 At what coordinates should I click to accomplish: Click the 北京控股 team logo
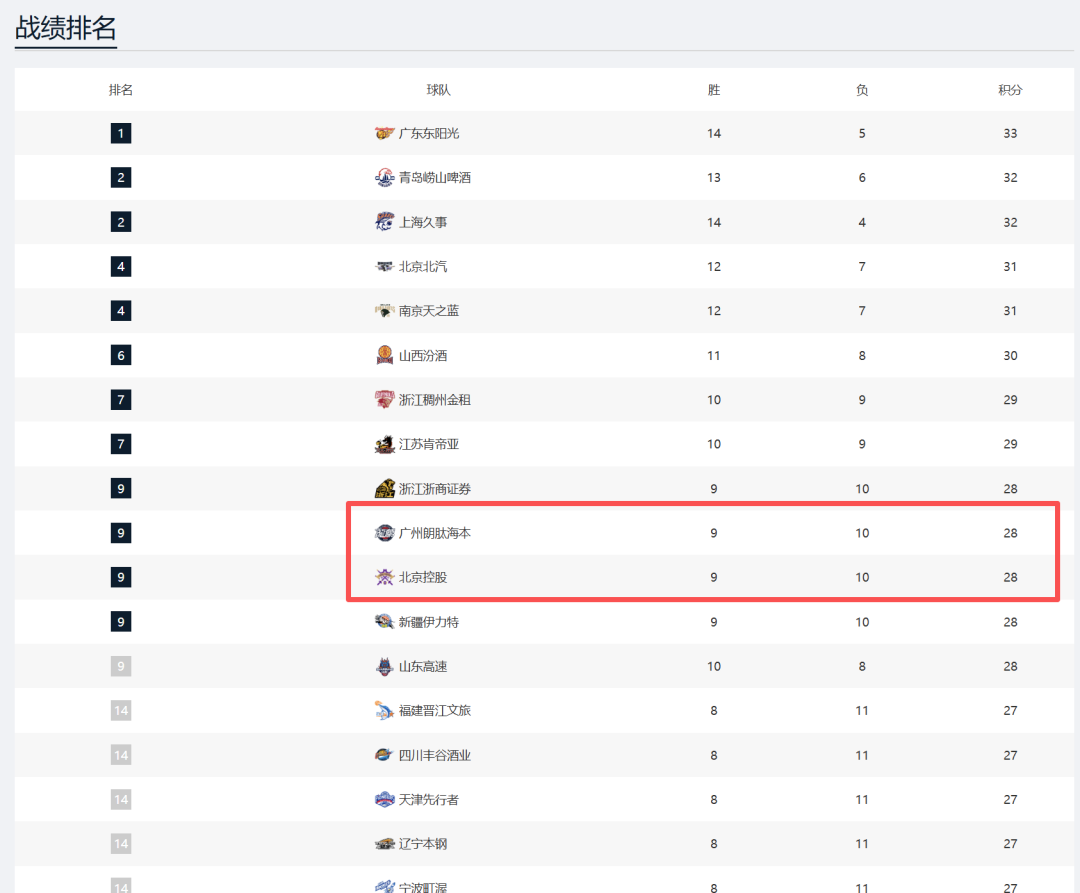pyautogui.click(x=384, y=577)
